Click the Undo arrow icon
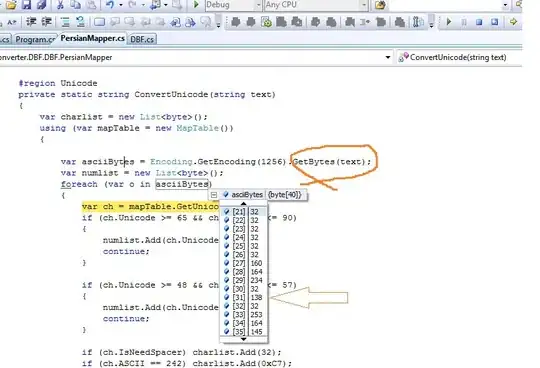The width and height of the screenshot is (540, 368). (x=110, y=5)
